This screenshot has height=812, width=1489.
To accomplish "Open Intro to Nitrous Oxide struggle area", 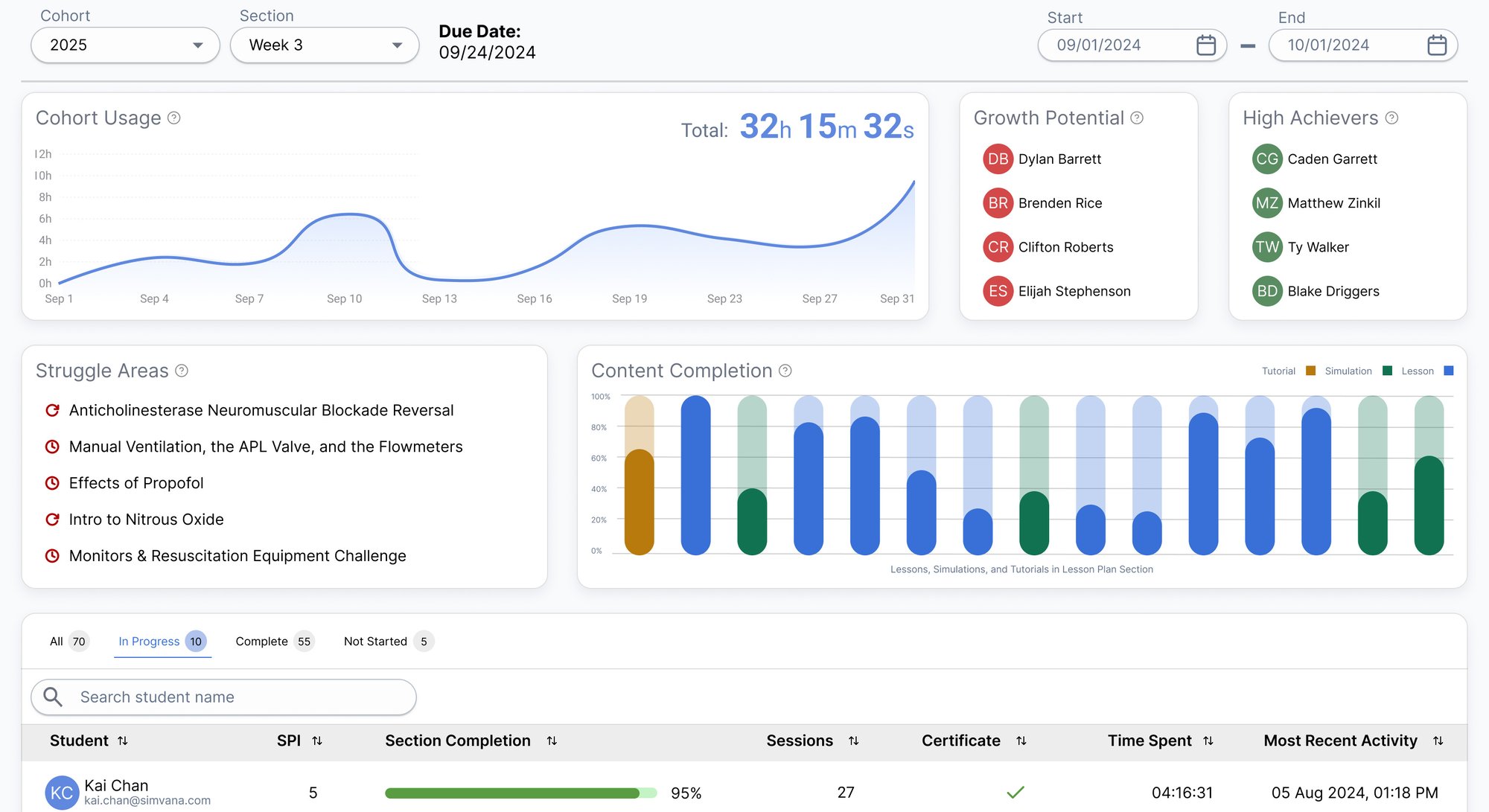I will click(147, 520).
